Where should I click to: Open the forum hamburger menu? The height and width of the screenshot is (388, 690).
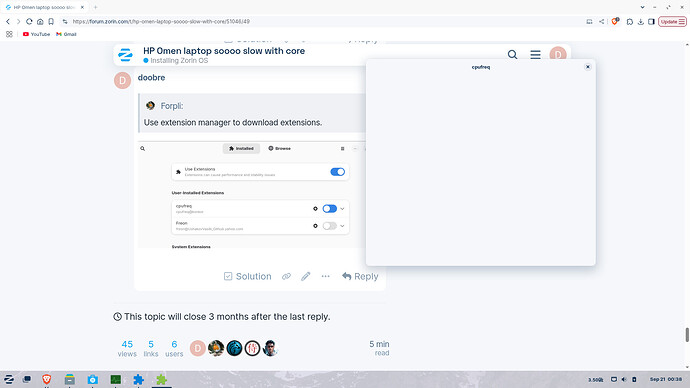(535, 55)
